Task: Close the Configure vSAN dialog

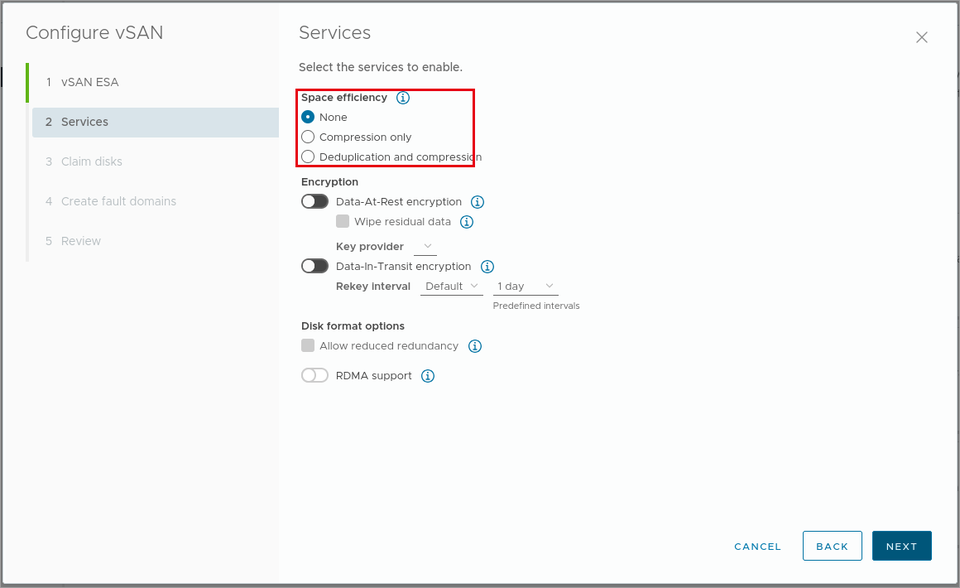Action: coord(921,37)
